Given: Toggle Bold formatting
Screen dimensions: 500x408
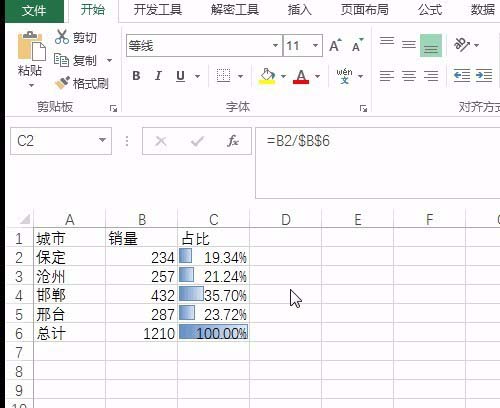Looking at the screenshot, I should point(136,76).
